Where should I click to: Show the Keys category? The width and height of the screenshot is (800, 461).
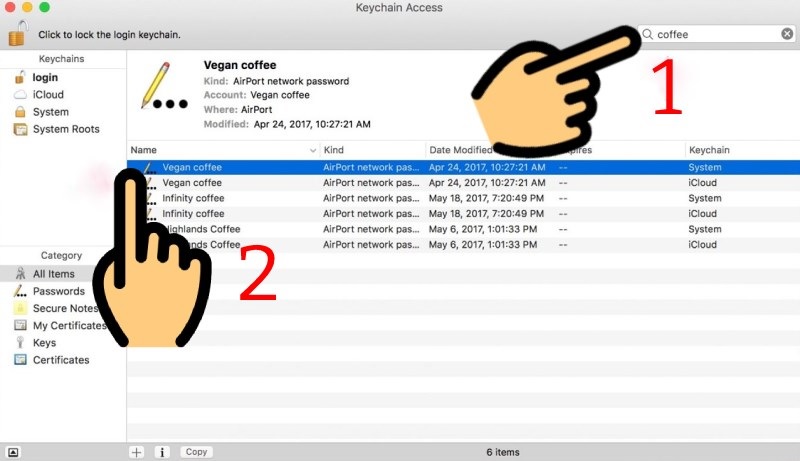coord(44,343)
